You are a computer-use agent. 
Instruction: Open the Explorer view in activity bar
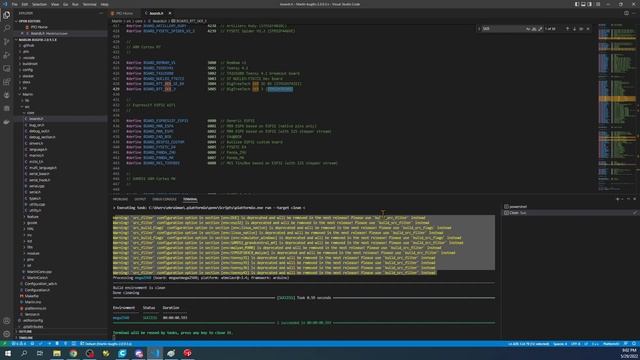pos(7,15)
